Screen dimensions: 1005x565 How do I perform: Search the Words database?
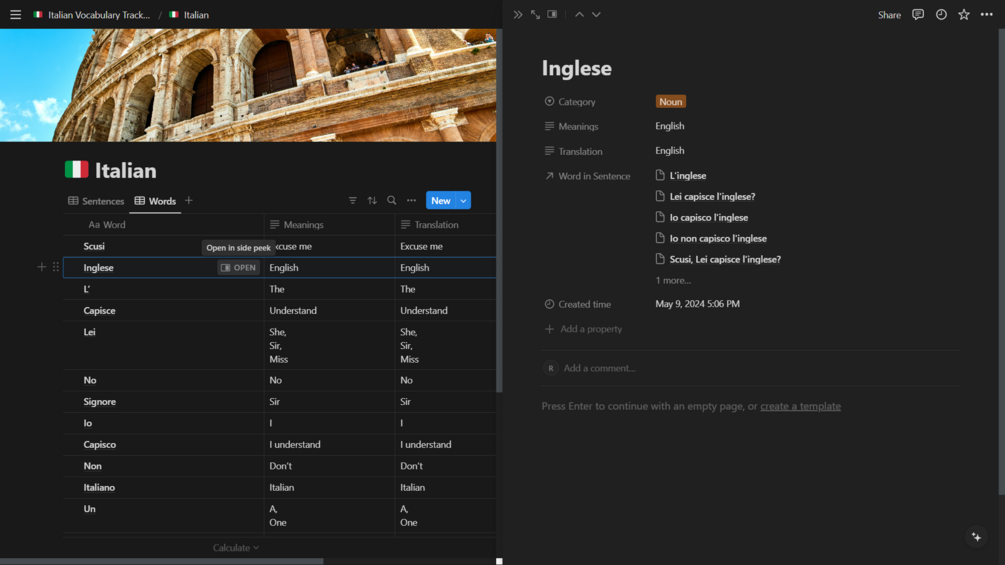pos(392,201)
